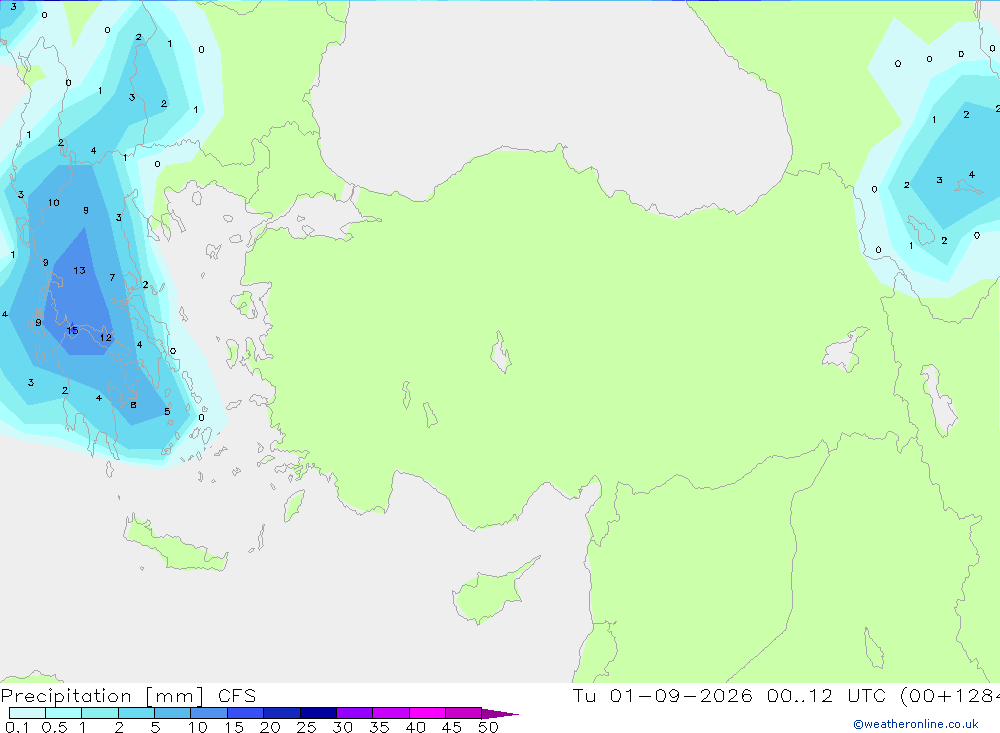Select the 35–40 mm violet swatch
This screenshot has width=1000, height=733.
tap(391, 713)
